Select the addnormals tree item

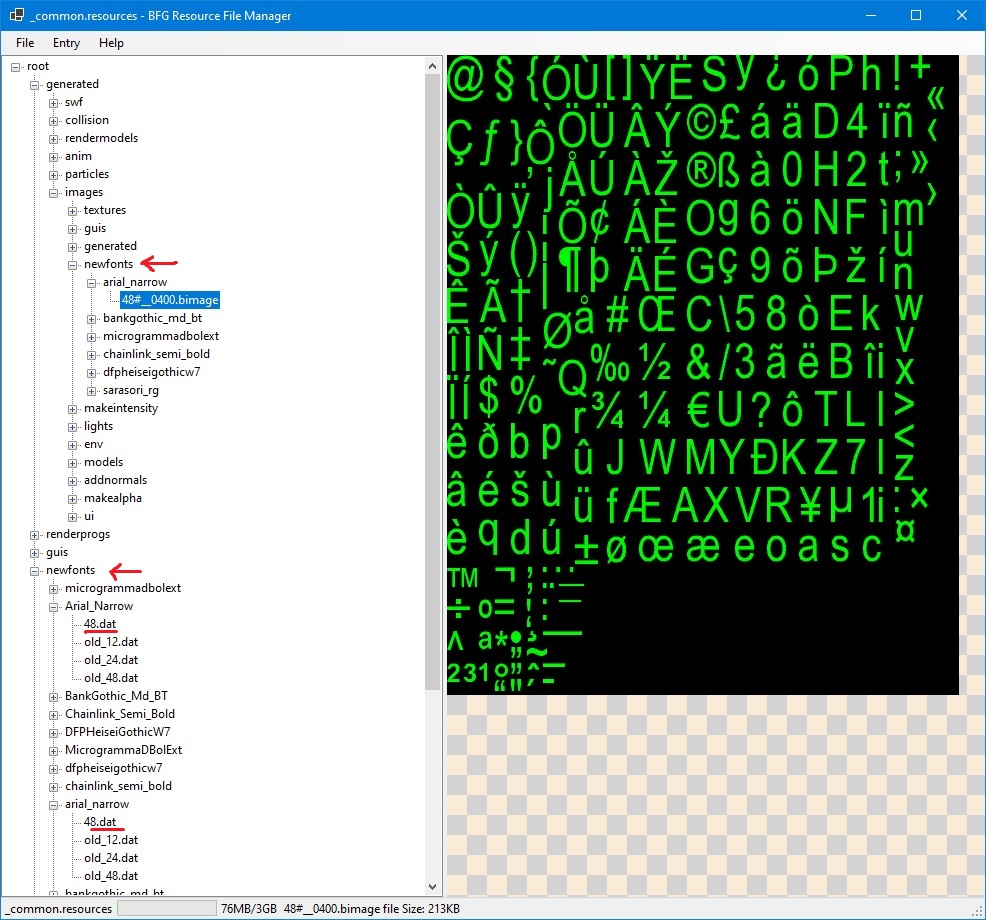[115, 480]
